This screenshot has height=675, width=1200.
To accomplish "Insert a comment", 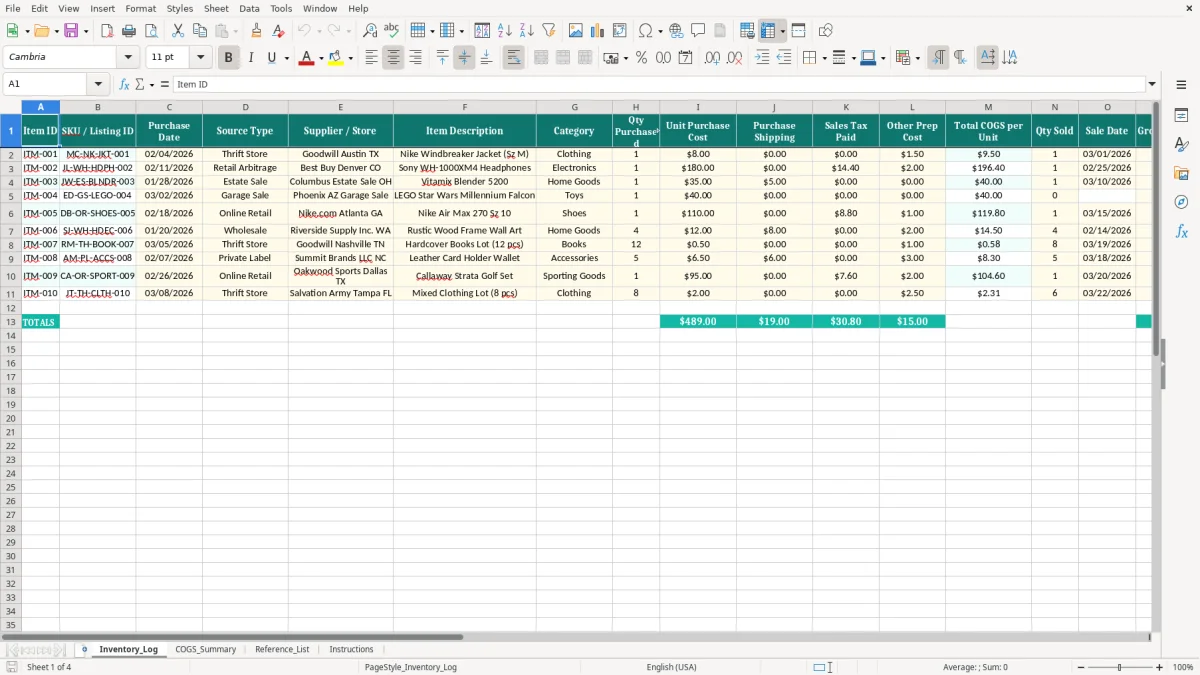I will coord(698,31).
